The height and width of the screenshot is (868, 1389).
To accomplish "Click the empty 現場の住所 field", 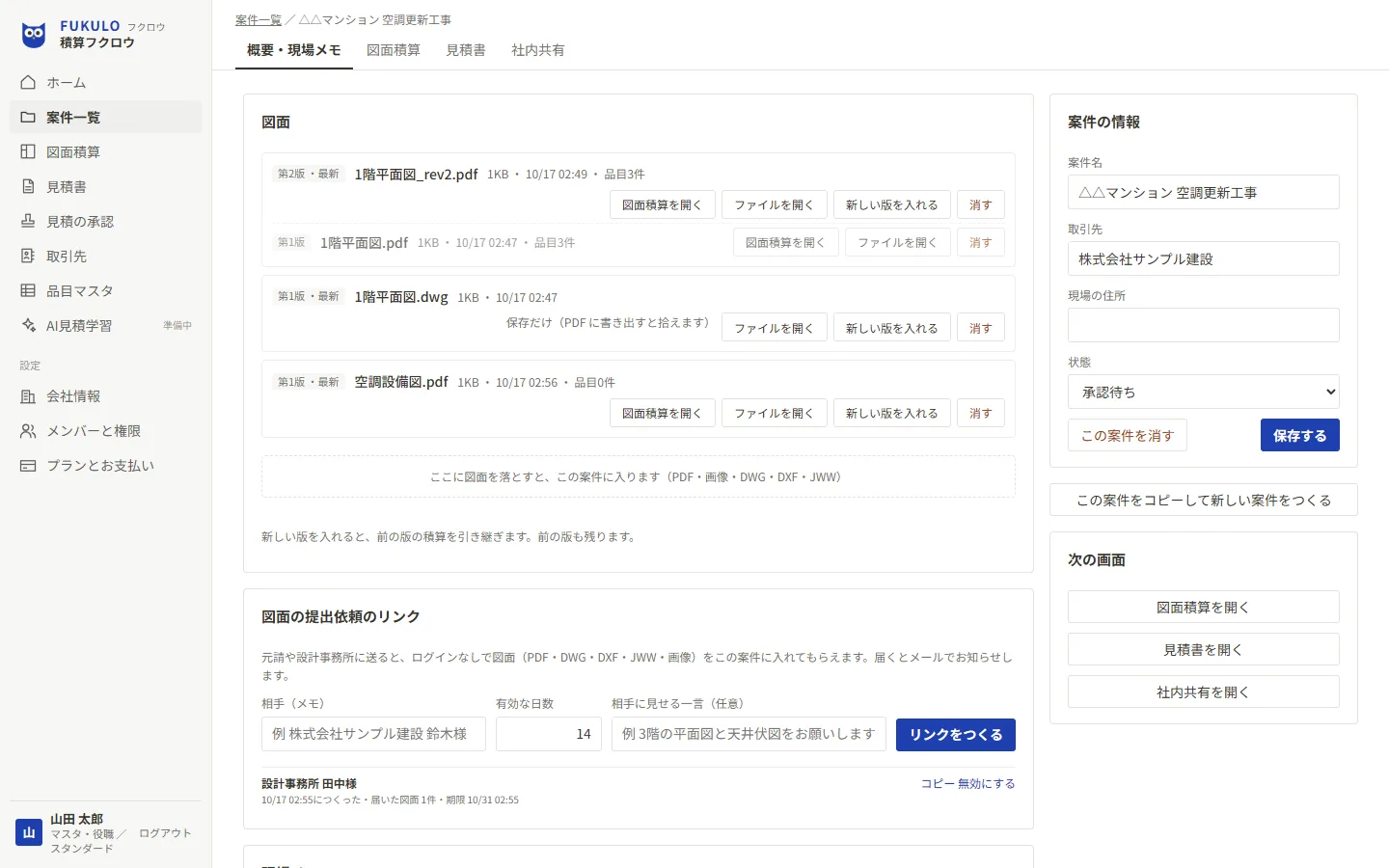I will [x=1203, y=325].
